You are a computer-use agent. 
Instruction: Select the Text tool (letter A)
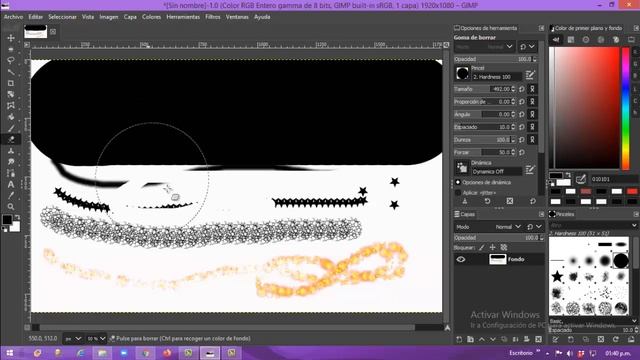(11, 184)
